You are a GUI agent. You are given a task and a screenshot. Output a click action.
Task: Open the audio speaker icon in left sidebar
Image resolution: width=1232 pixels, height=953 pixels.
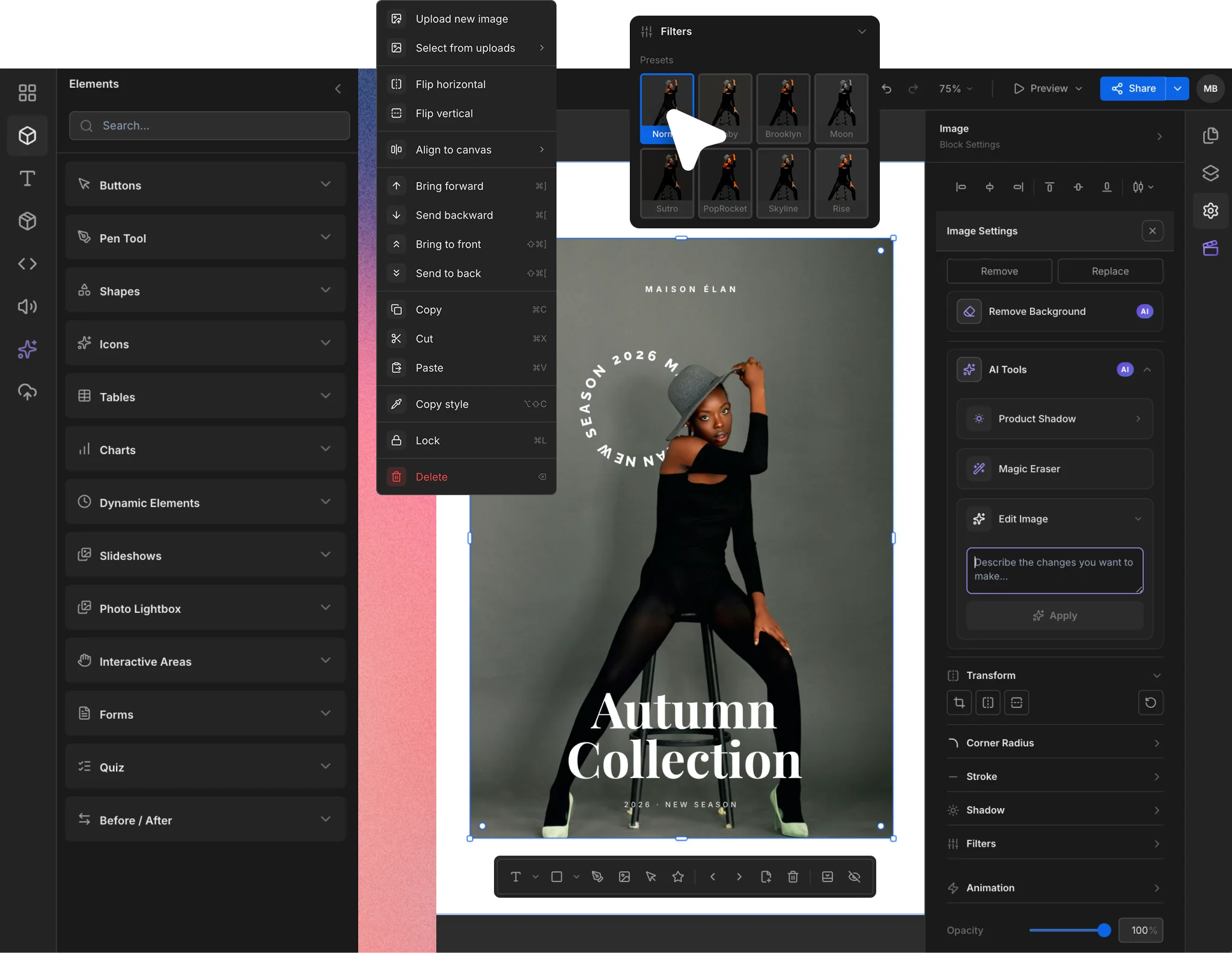click(x=27, y=306)
